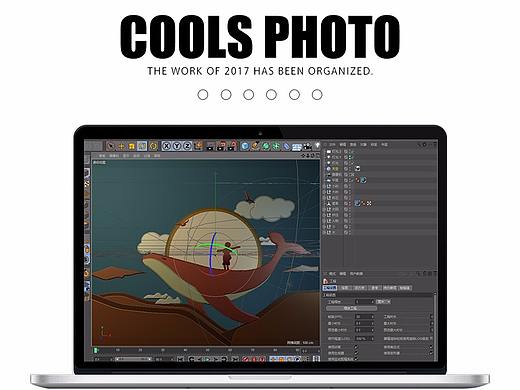520x390 pixels.
Task: Click black-white material tag on sky row
Action: pos(357,168)
